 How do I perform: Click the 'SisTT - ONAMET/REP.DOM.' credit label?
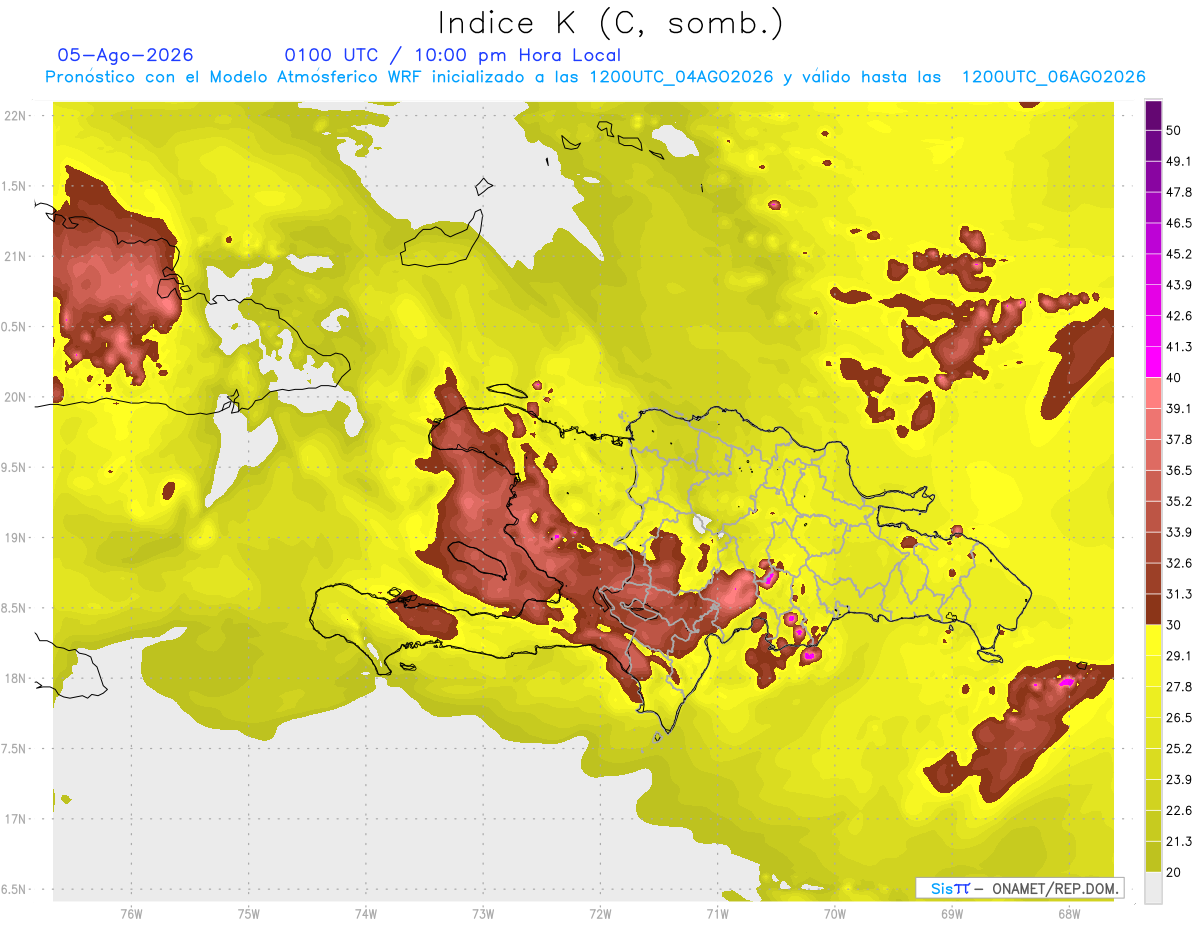[x=1021, y=888]
